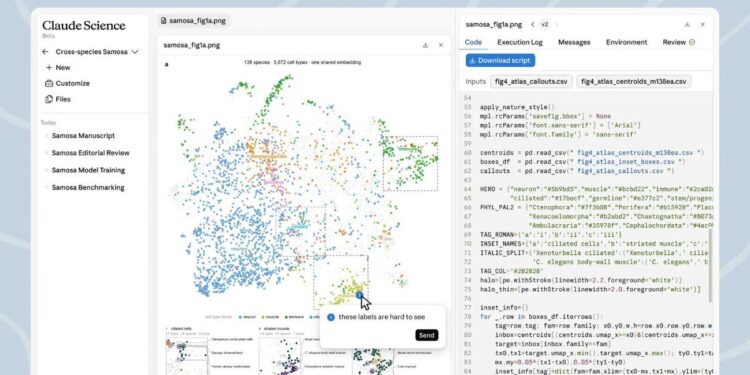Switch to the Execution Log tab
This screenshot has height=375, width=750.
click(x=519, y=42)
